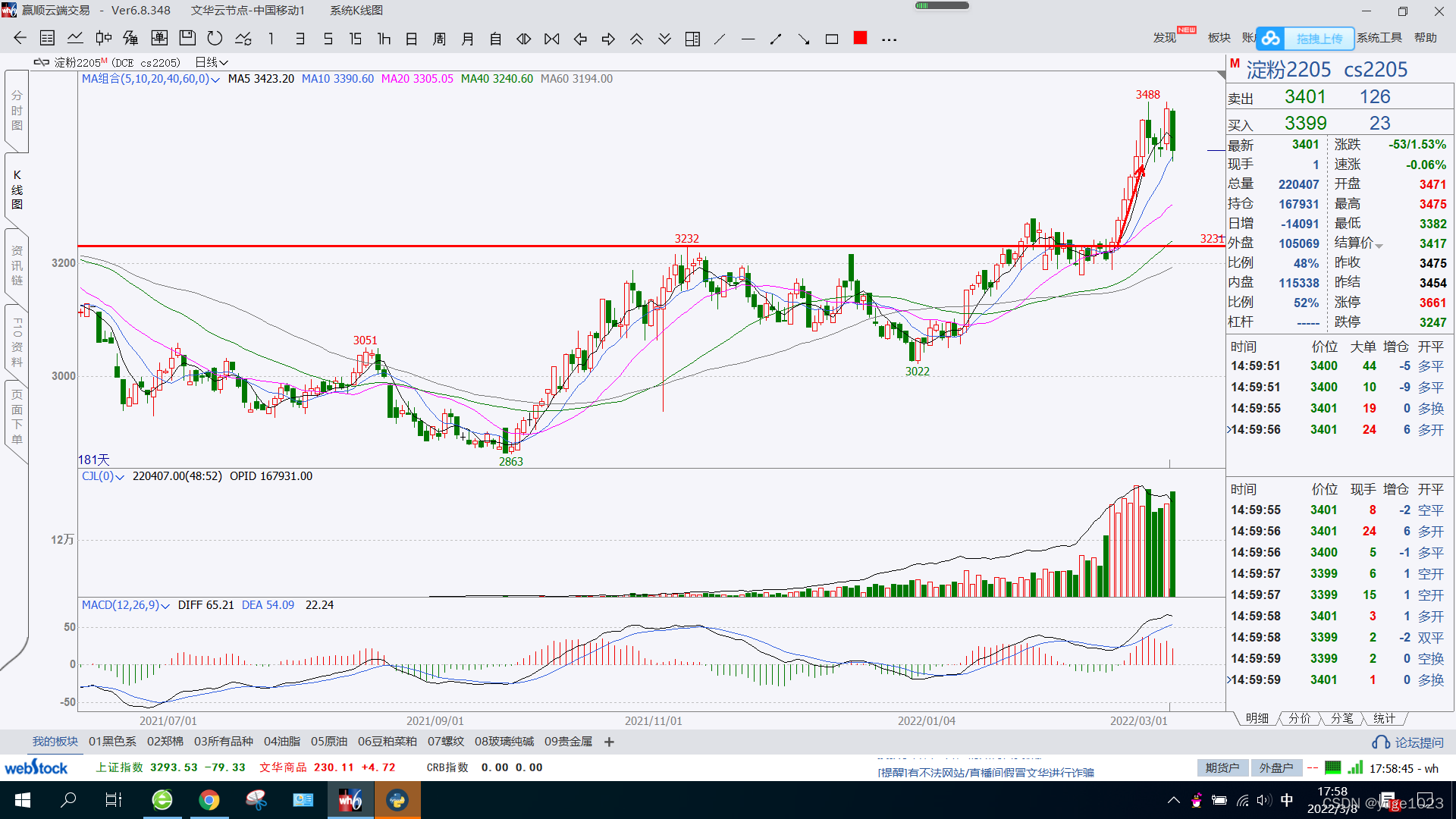The height and width of the screenshot is (819, 1456).
Task: Switch to the 页面下单 side tab
Action: (x=17, y=417)
